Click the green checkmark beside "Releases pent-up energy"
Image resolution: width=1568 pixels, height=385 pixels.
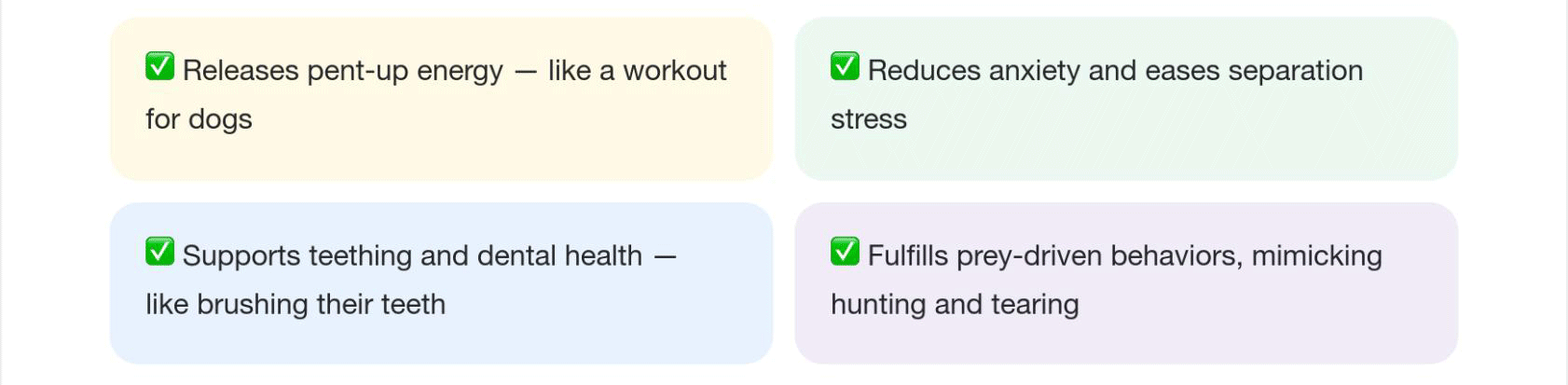tap(159, 67)
